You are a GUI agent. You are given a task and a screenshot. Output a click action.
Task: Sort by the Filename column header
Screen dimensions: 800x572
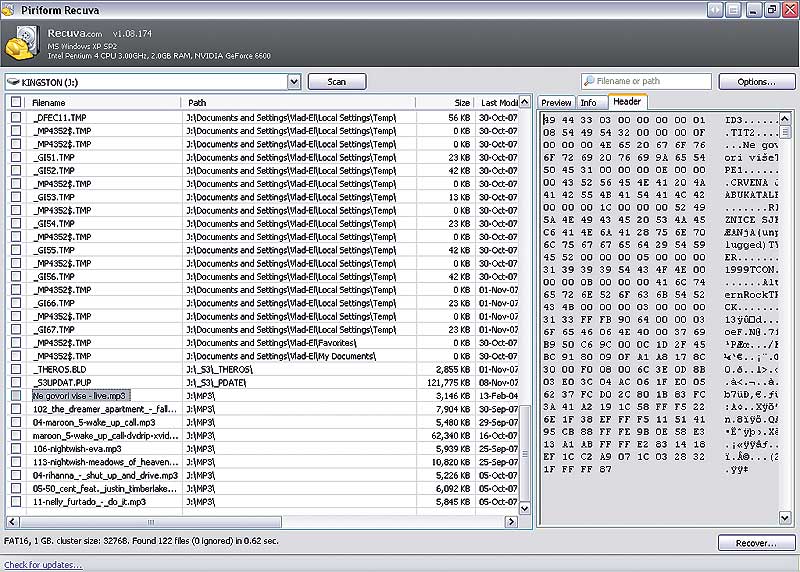(x=103, y=103)
